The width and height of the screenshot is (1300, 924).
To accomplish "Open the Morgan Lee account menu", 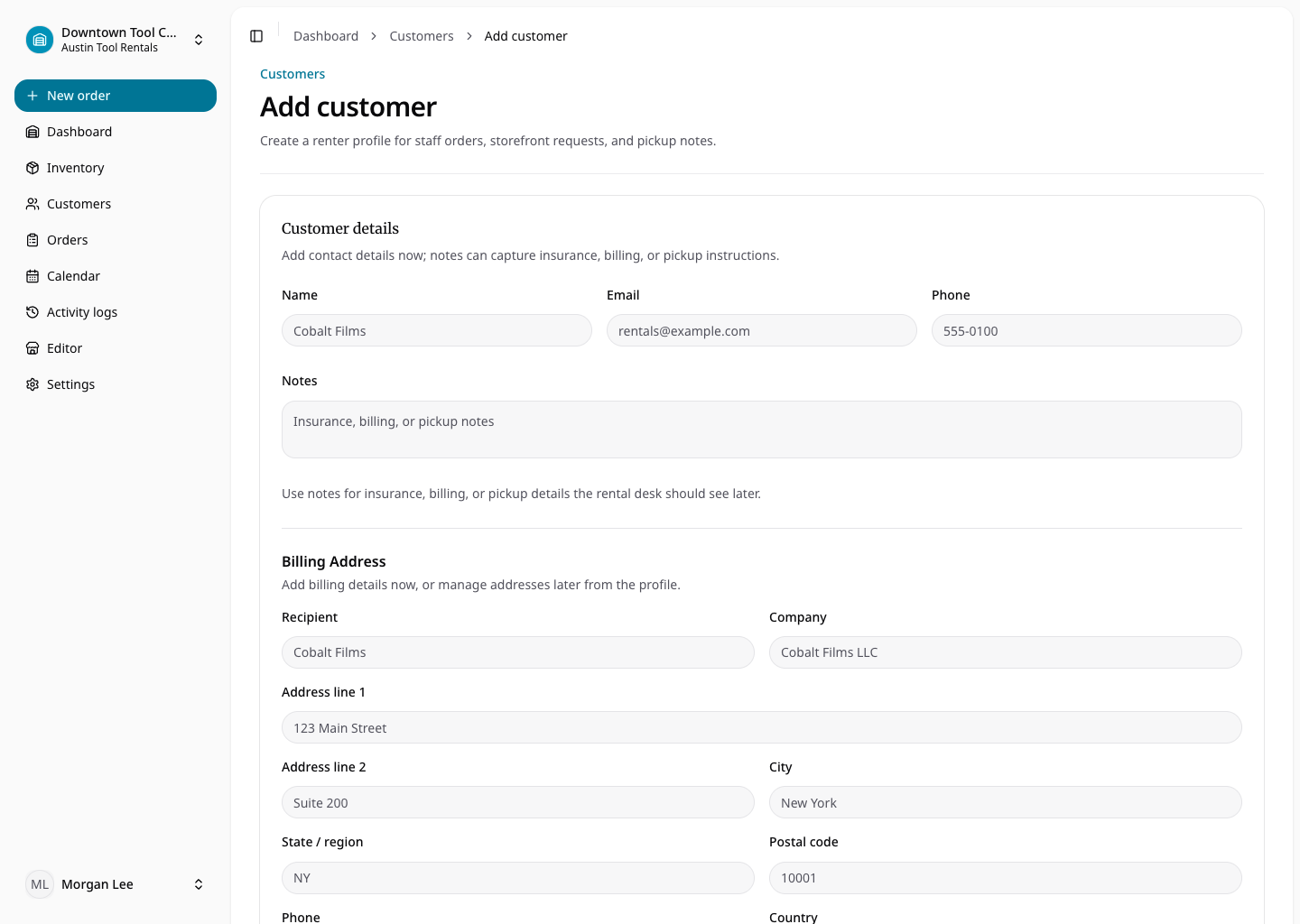I will click(116, 884).
